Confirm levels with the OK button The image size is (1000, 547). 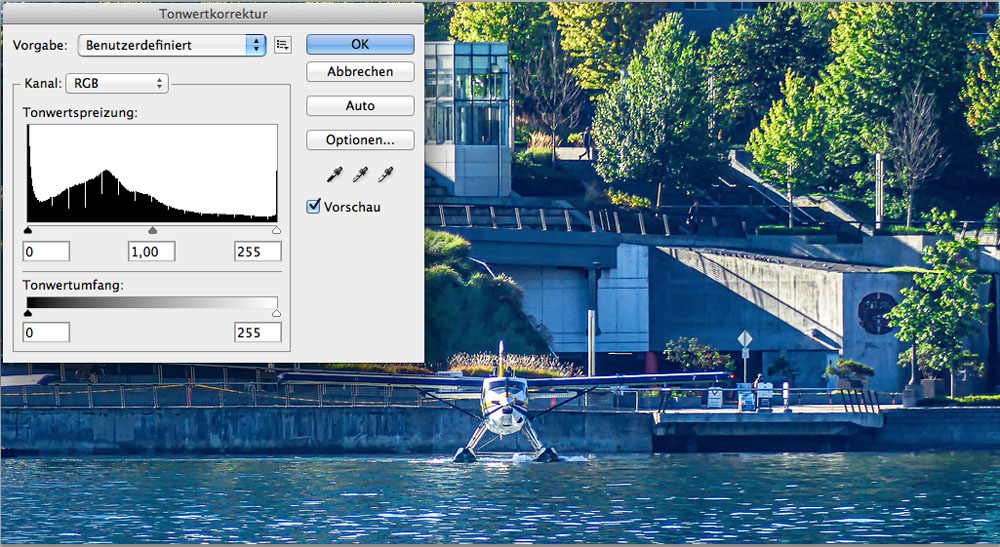[360, 45]
